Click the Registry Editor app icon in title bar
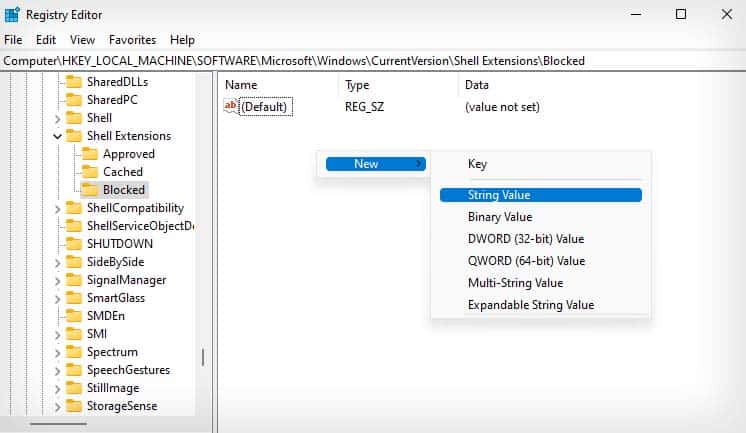Viewport: 746px width, 433px height. click(x=11, y=15)
